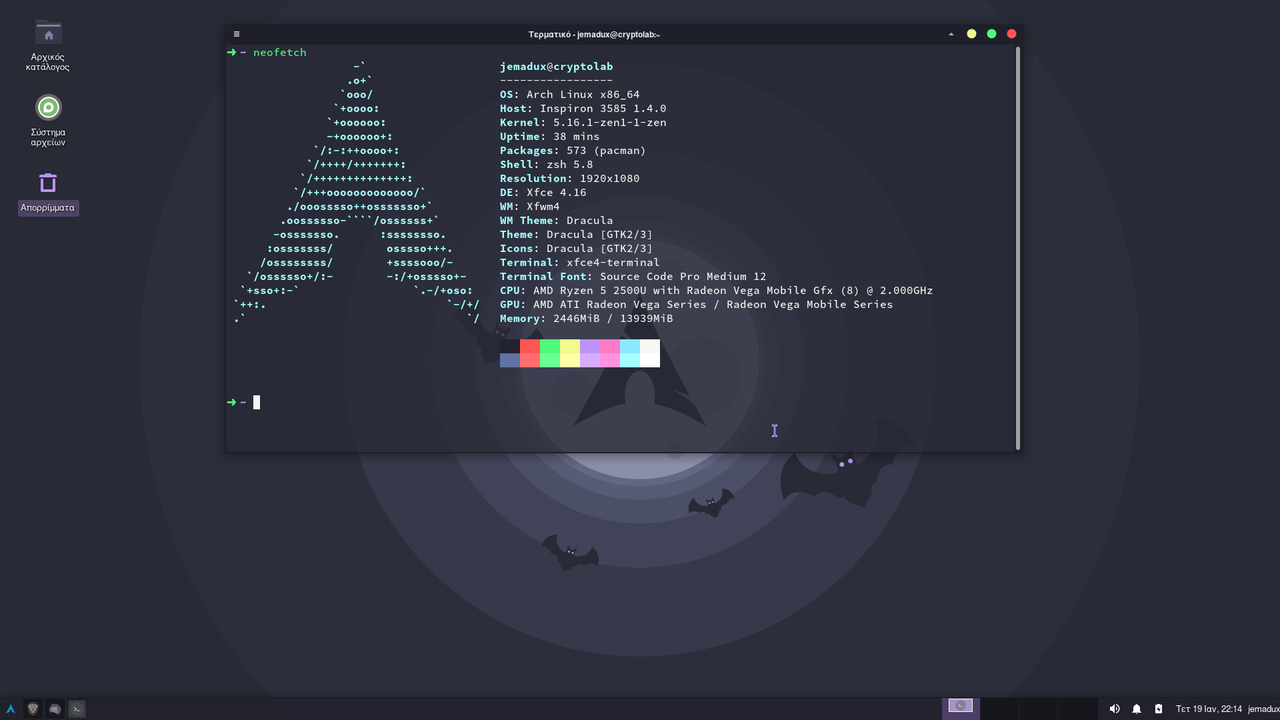This screenshot has height=720, width=1280.
Task: Switch to the first workspace thumbnail
Action: 961,708
